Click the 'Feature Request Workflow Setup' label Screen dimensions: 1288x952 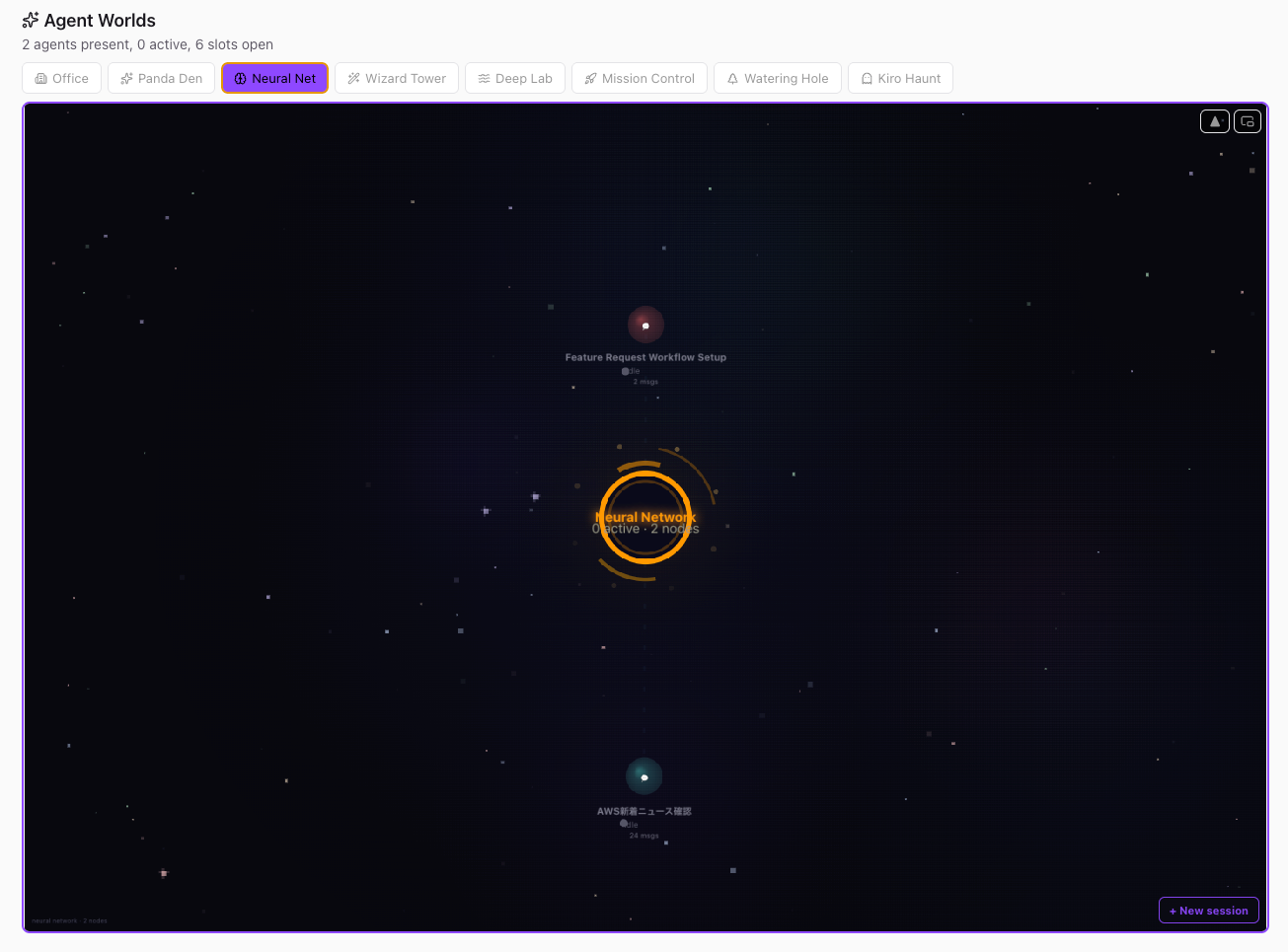pyautogui.click(x=645, y=357)
